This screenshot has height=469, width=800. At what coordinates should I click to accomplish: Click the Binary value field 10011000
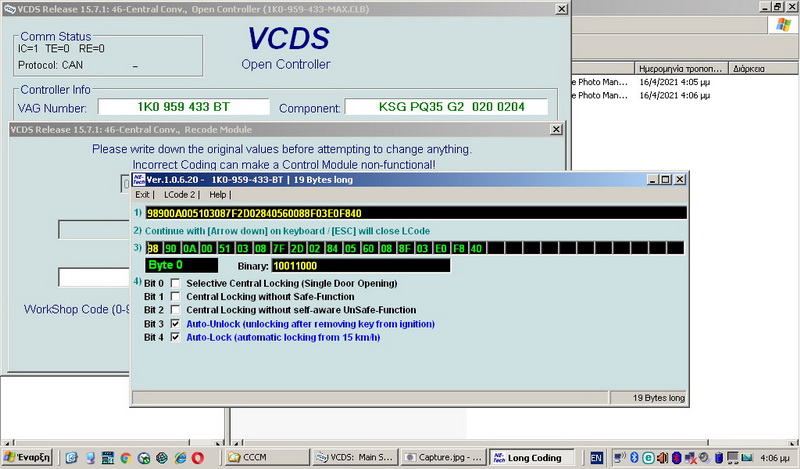tap(361, 265)
